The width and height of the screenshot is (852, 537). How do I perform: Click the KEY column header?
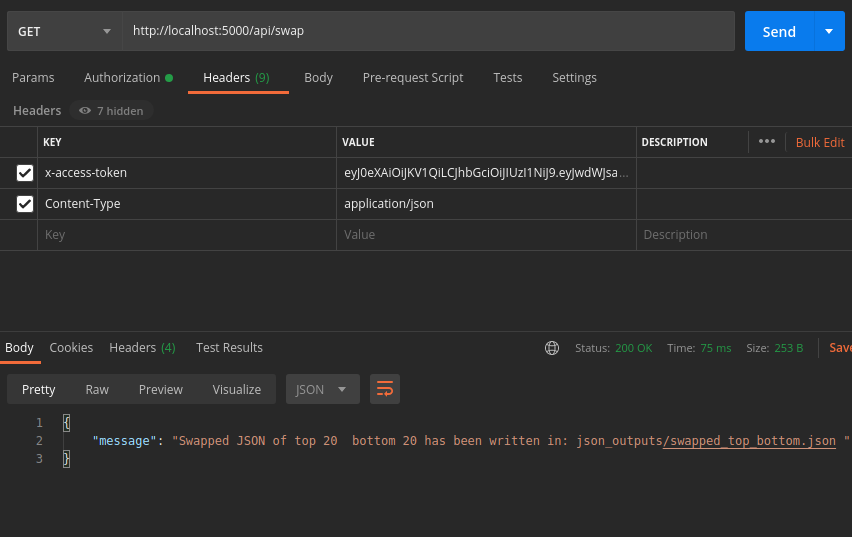pos(52,142)
